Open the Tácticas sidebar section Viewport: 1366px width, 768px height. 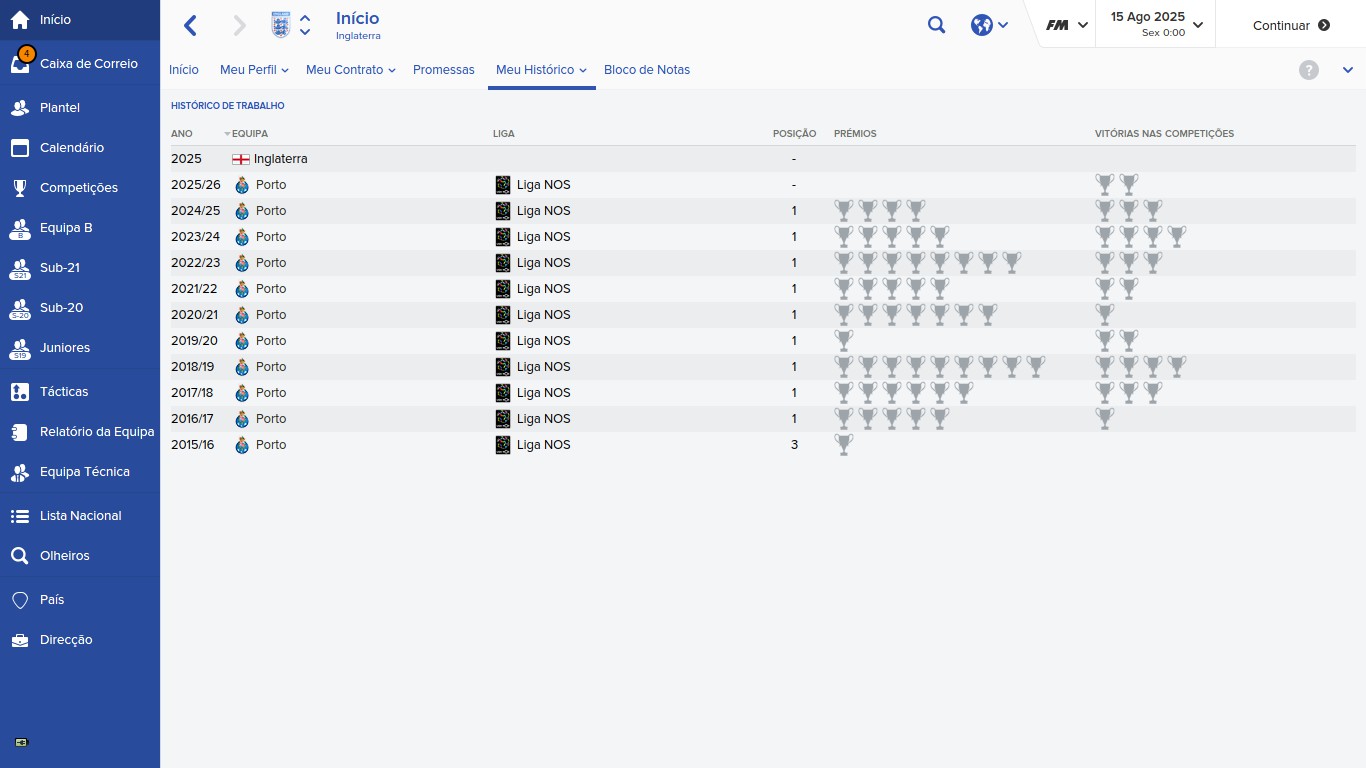(x=64, y=392)
